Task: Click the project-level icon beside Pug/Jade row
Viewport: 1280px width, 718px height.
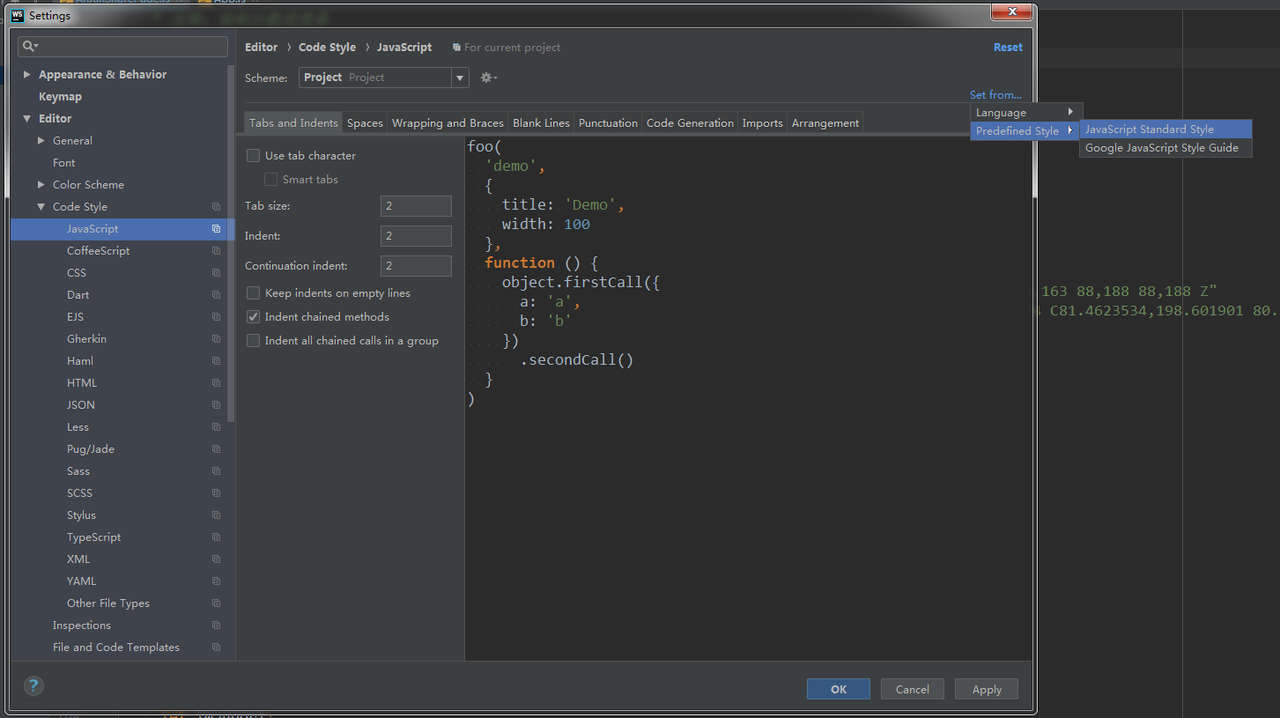Action: 216,449
